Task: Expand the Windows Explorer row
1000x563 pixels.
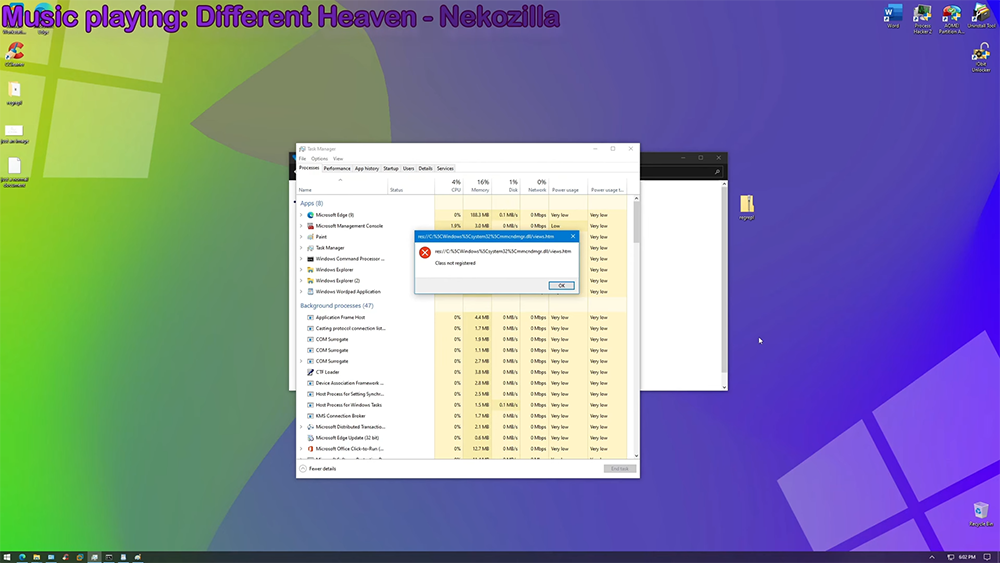Action: point(301,270)
